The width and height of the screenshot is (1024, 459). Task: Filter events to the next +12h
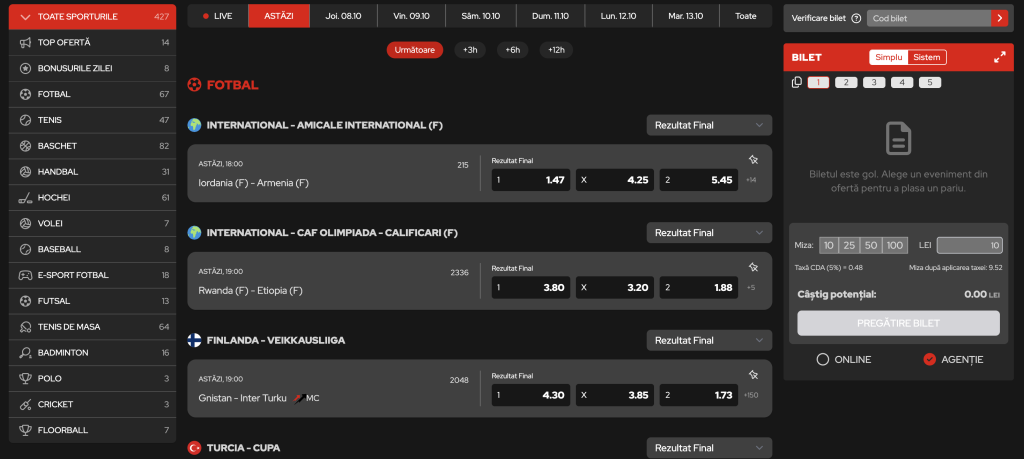[x=556, y=50]
